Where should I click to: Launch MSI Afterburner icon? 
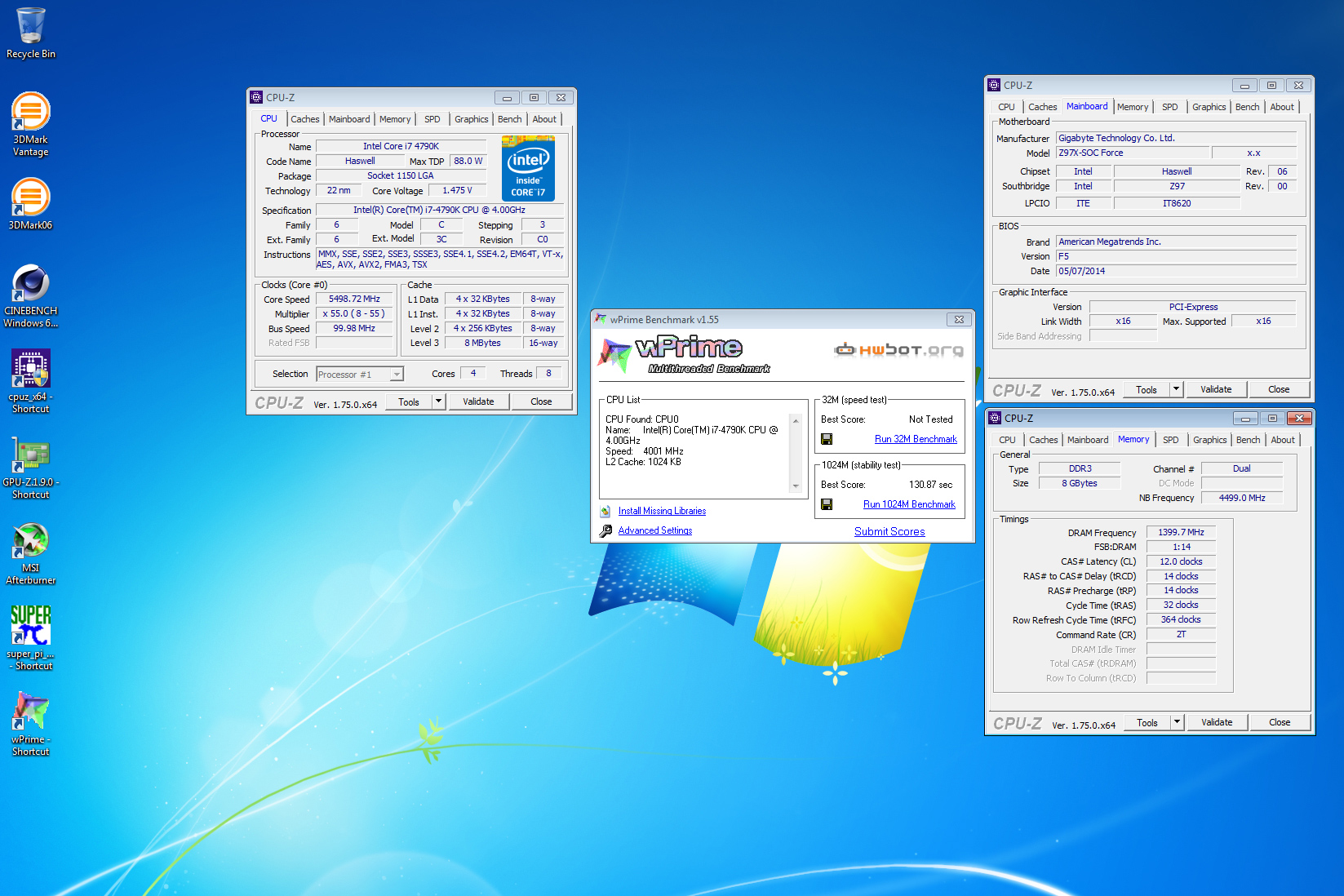31,553
